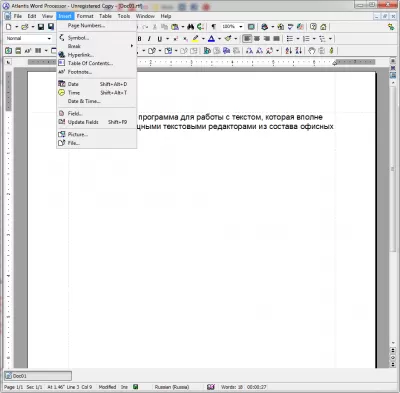Expand the bullet list dropdown arrow

point(298,39)
